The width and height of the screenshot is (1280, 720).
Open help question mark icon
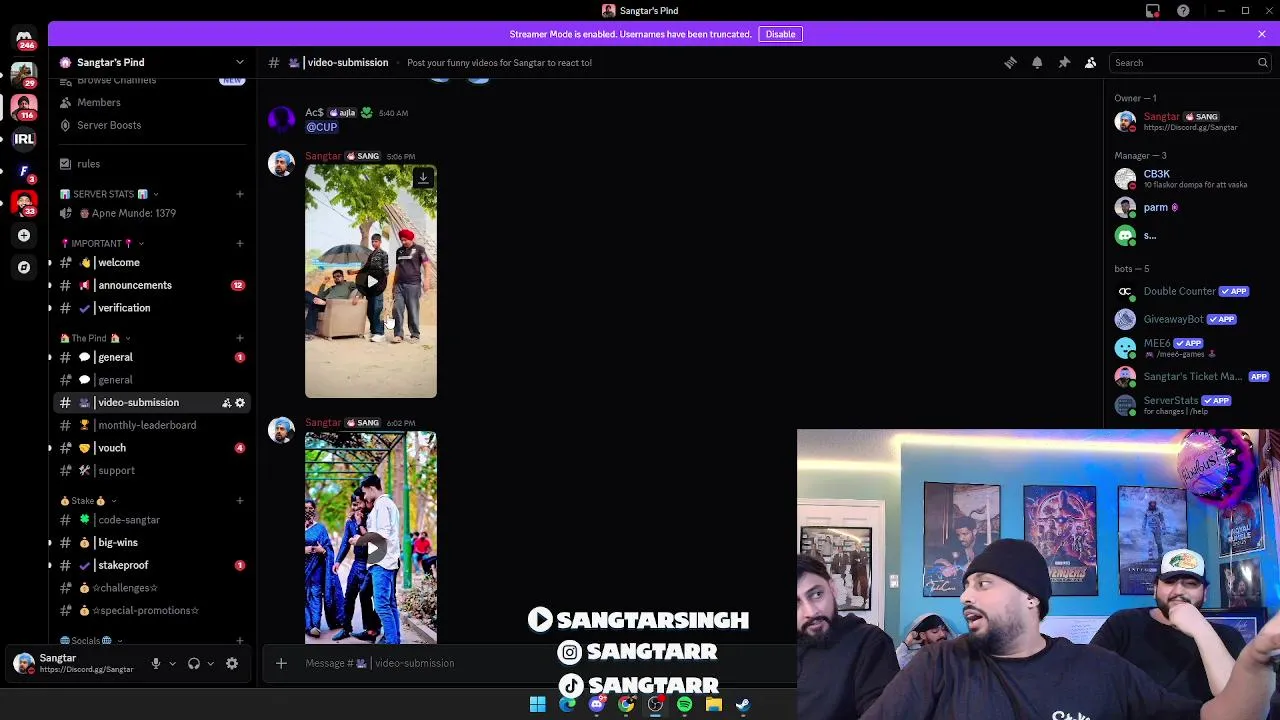[1183, 11]
